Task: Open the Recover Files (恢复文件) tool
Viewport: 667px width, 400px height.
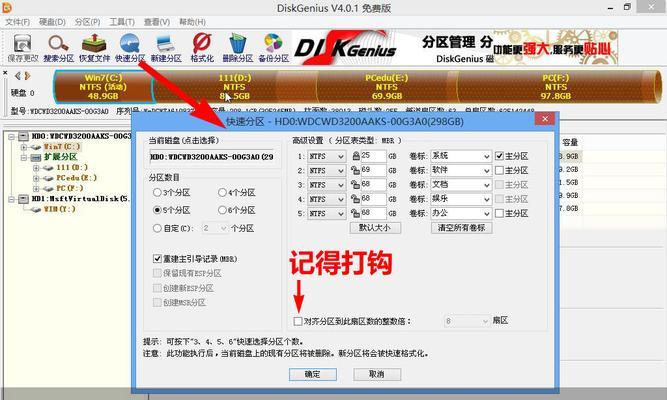Action: point(94,48)
